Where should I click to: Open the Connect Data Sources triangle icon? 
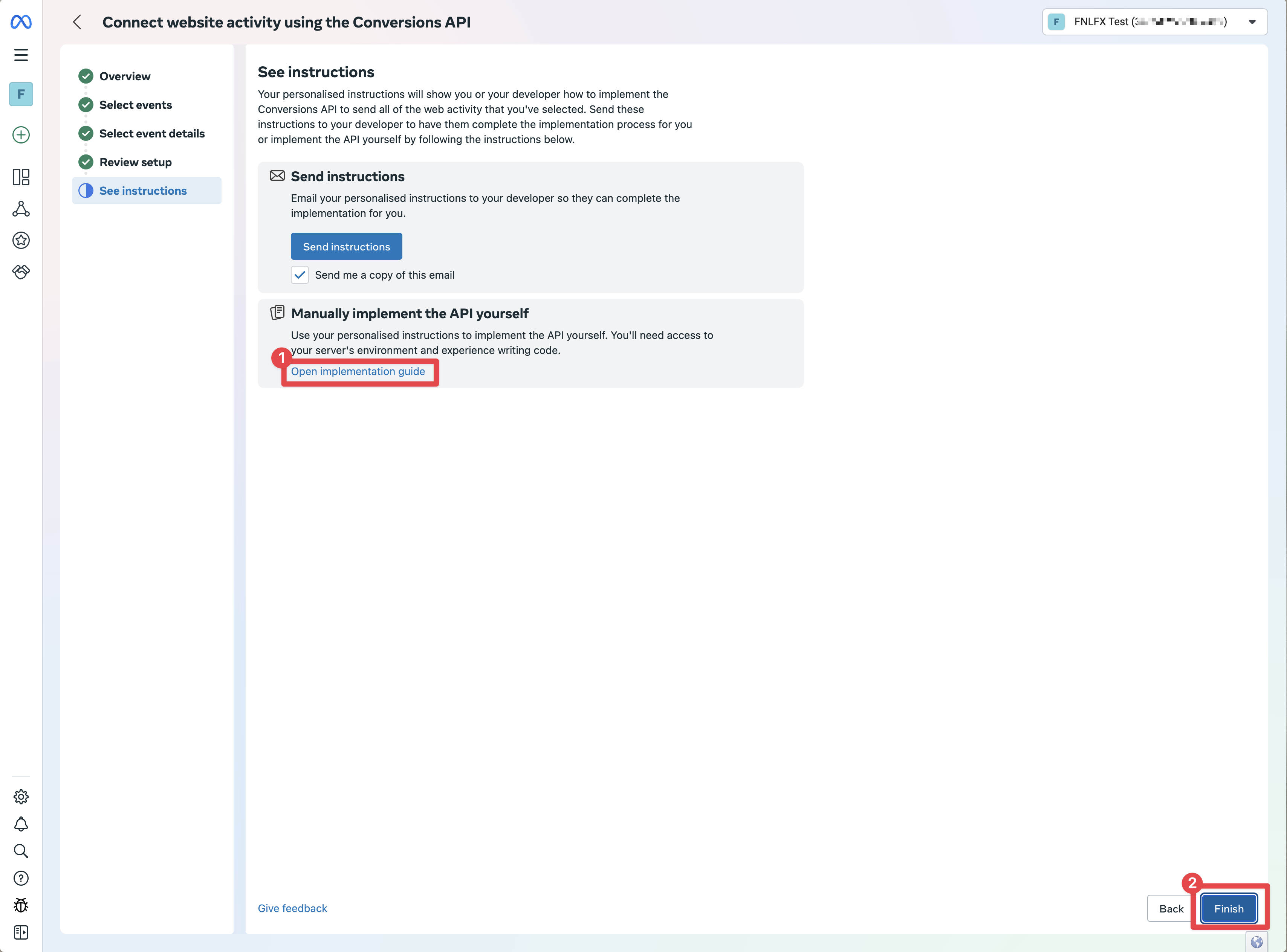point(21,209)
